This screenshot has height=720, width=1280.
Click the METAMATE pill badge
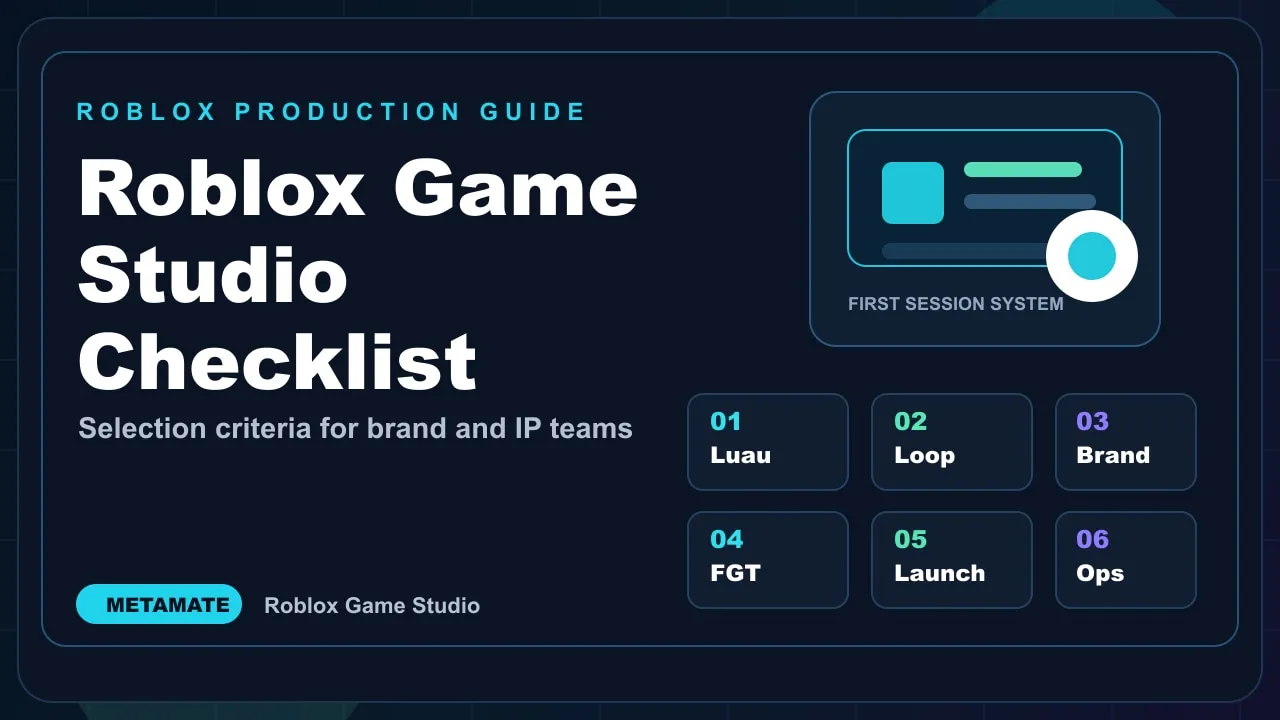(x=159, y=604)
